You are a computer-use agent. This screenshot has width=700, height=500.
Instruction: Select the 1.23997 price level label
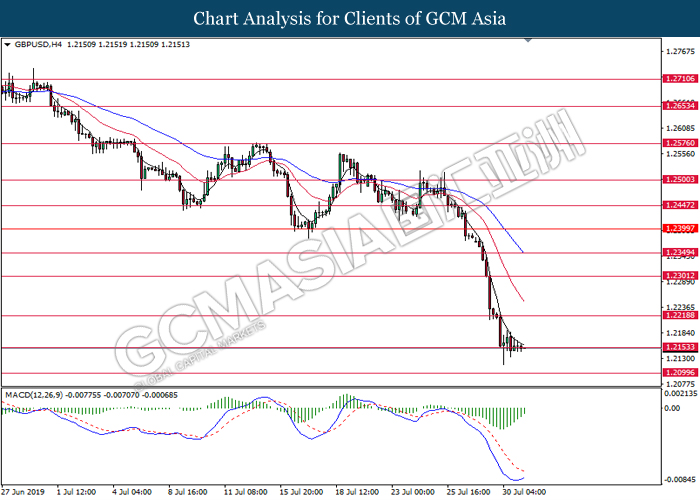[x=680, y=229]
